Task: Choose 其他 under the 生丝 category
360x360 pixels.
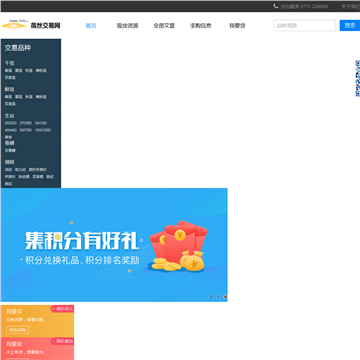Action: coord(8,137)
